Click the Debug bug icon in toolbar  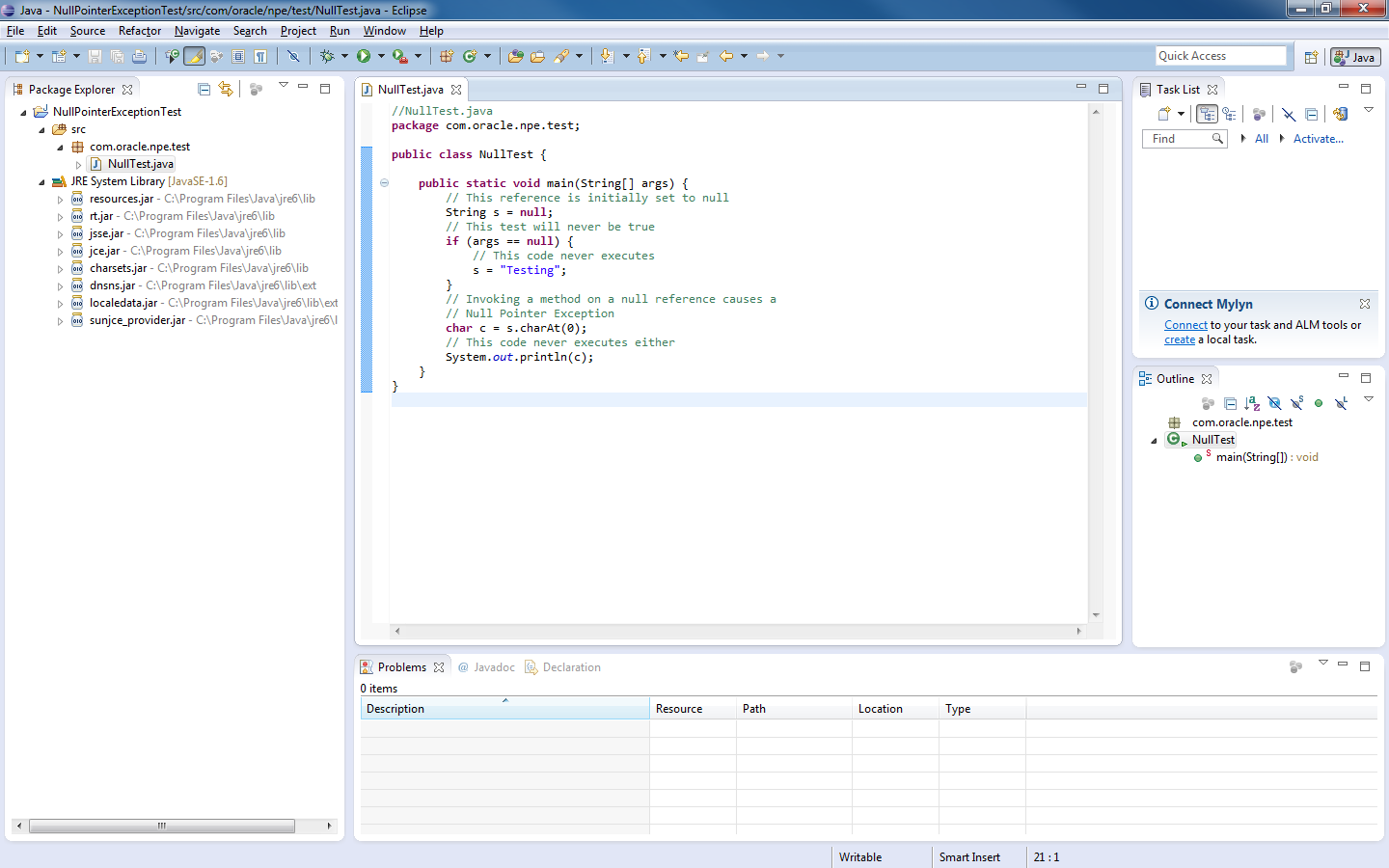(x=327, y=56)
